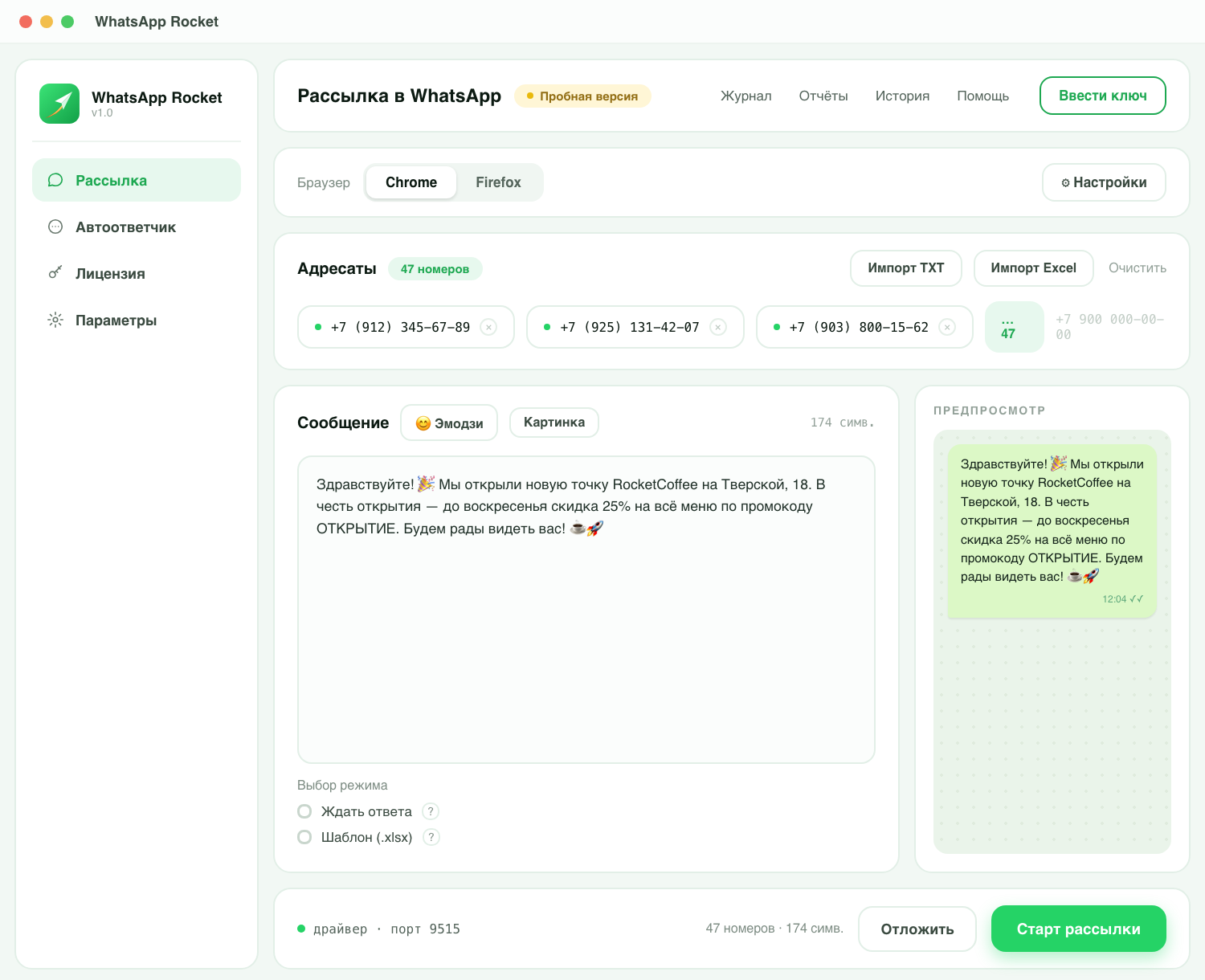The height and width of the screenshot is (980, 1205).
Task: Click the v1.0 version label
Action: (x=102, y=113)
